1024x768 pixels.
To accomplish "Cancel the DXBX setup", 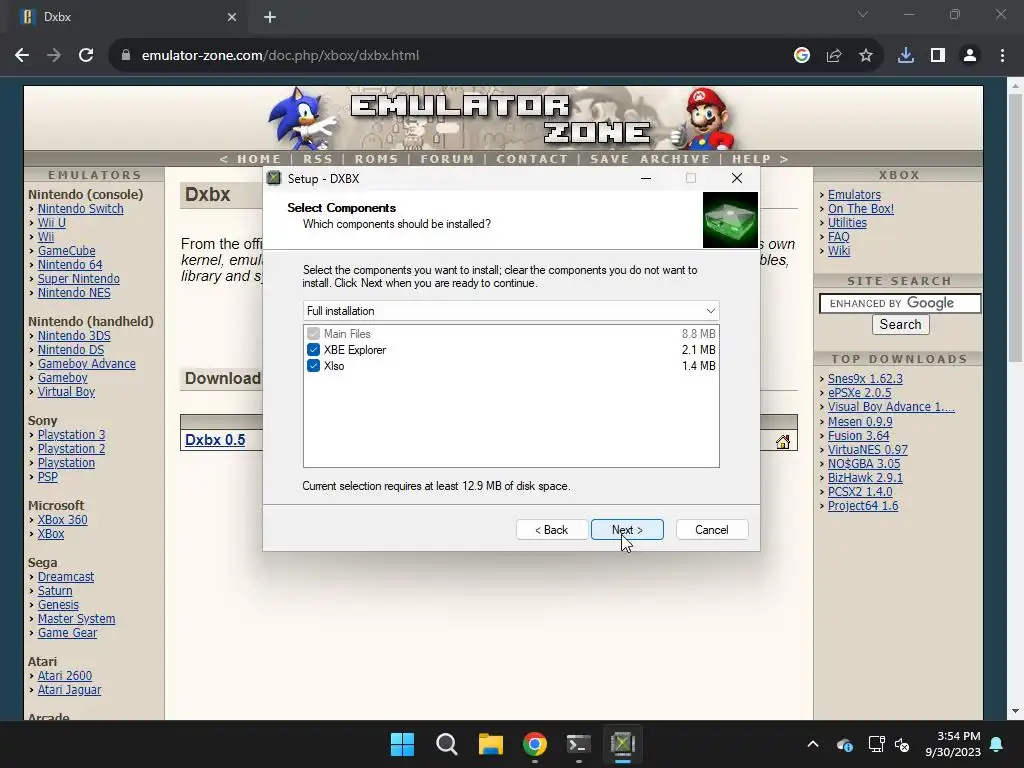I will [x=712, y=530].
